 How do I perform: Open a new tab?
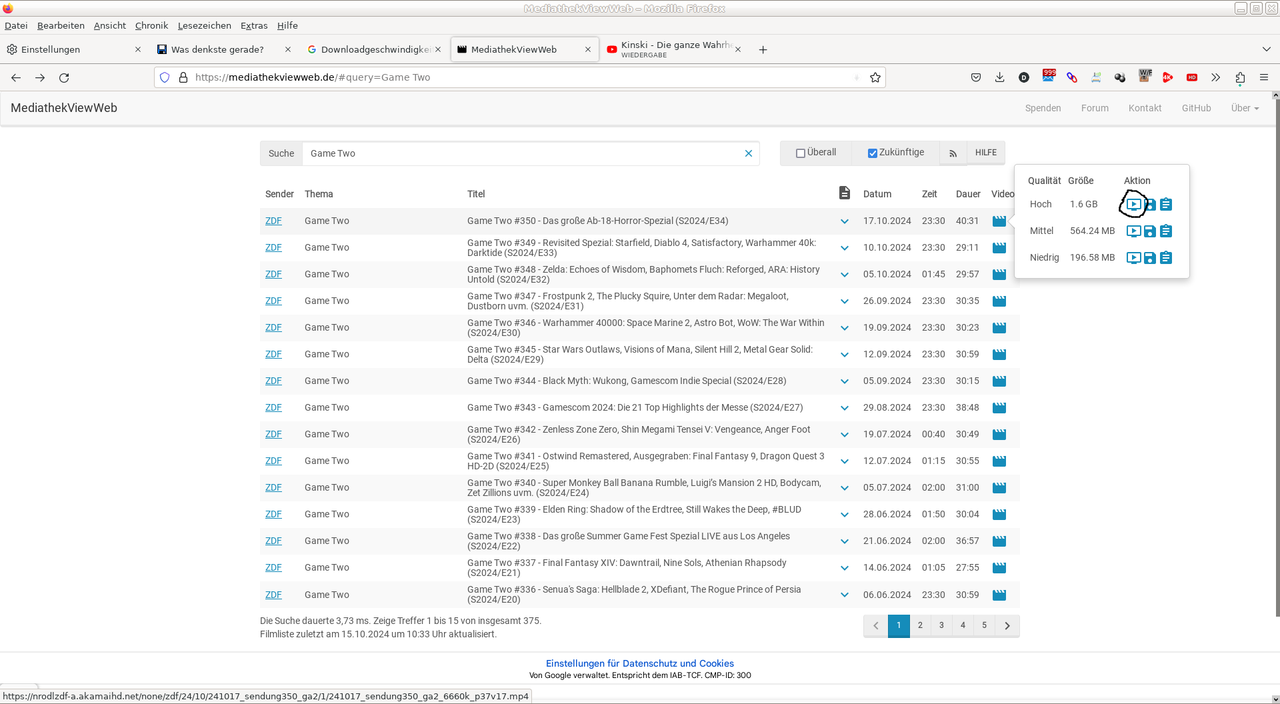pyautogui.click(x=763, y=49)
